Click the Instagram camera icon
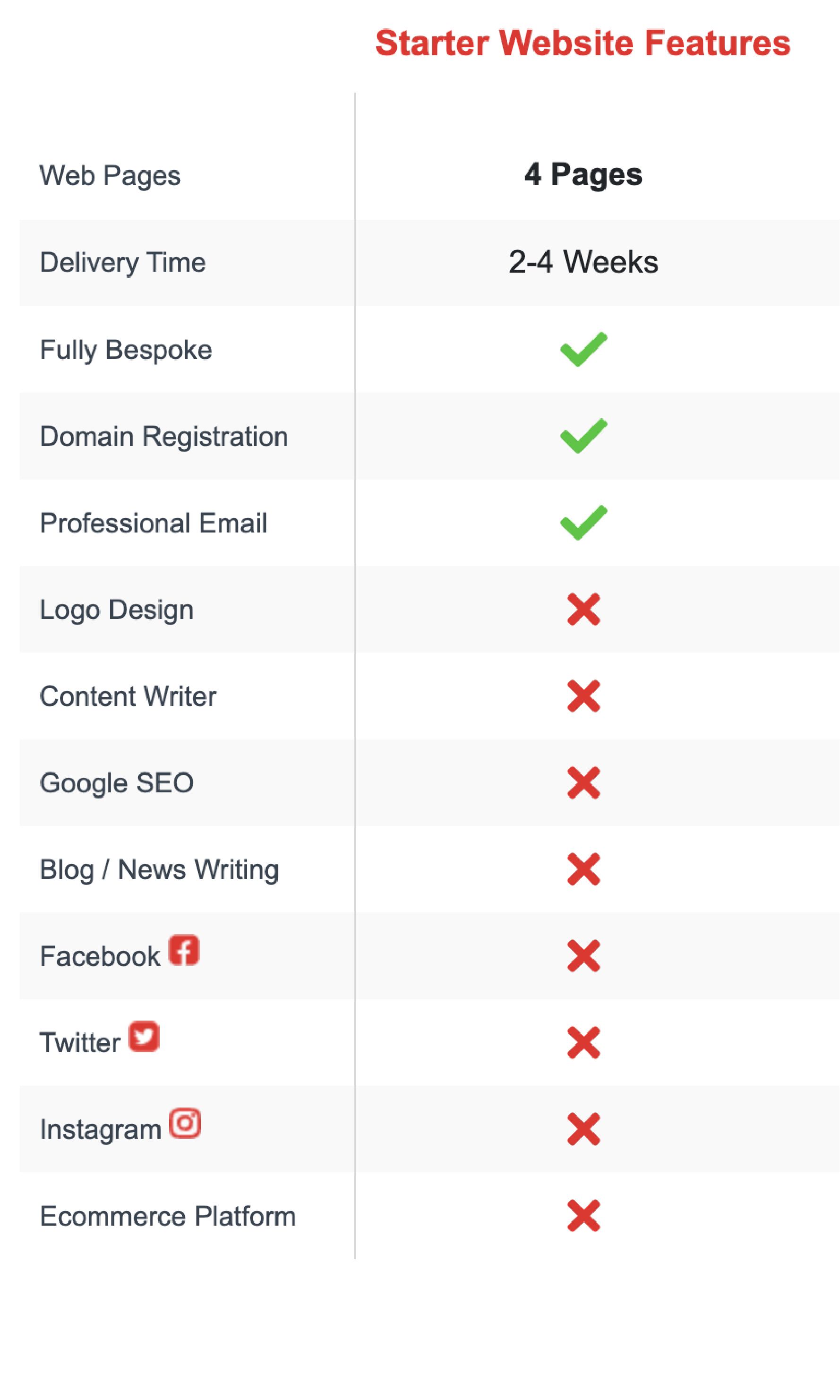Image resolution: width=840 pixels, height=1400 pixels. (x=185, y=1123)
